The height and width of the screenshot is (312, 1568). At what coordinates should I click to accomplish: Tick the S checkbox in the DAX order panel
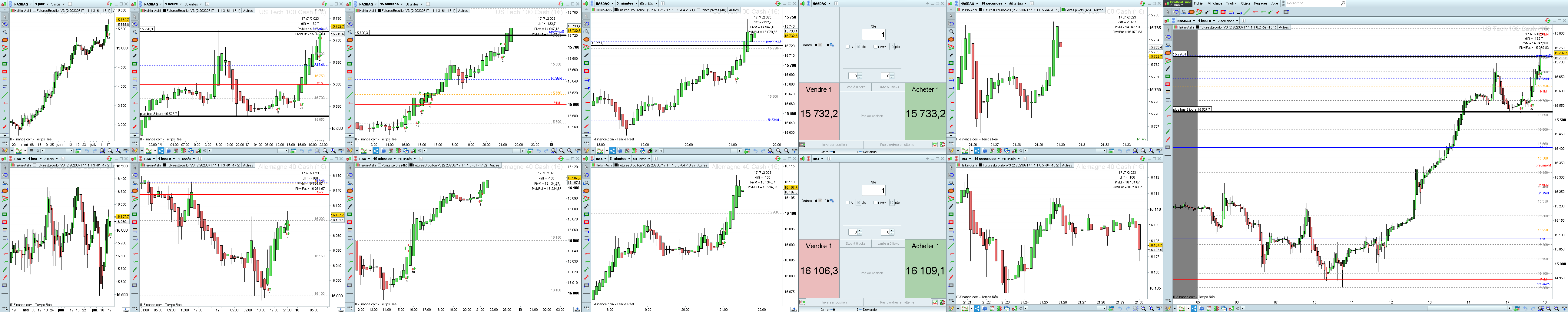coord(848,203)
